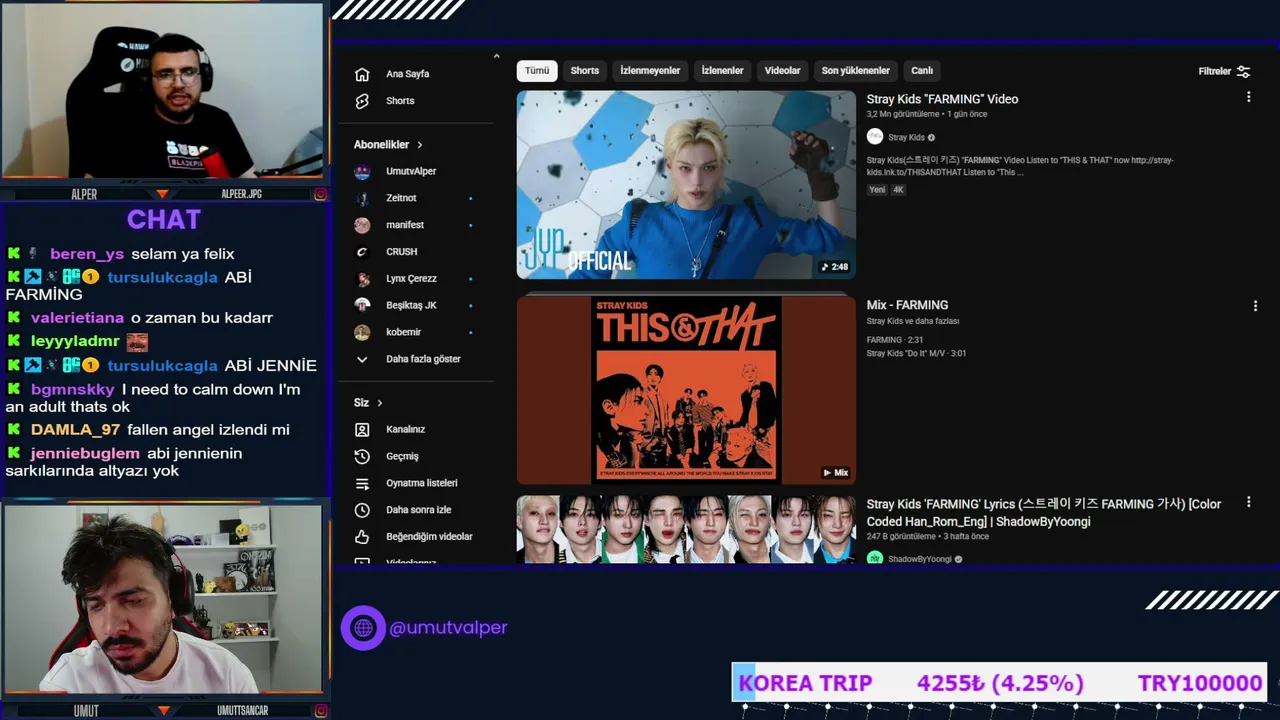Open the Filtreler sliders icon
Viewport: 1280px width, 720px height.
(1243, 71)
